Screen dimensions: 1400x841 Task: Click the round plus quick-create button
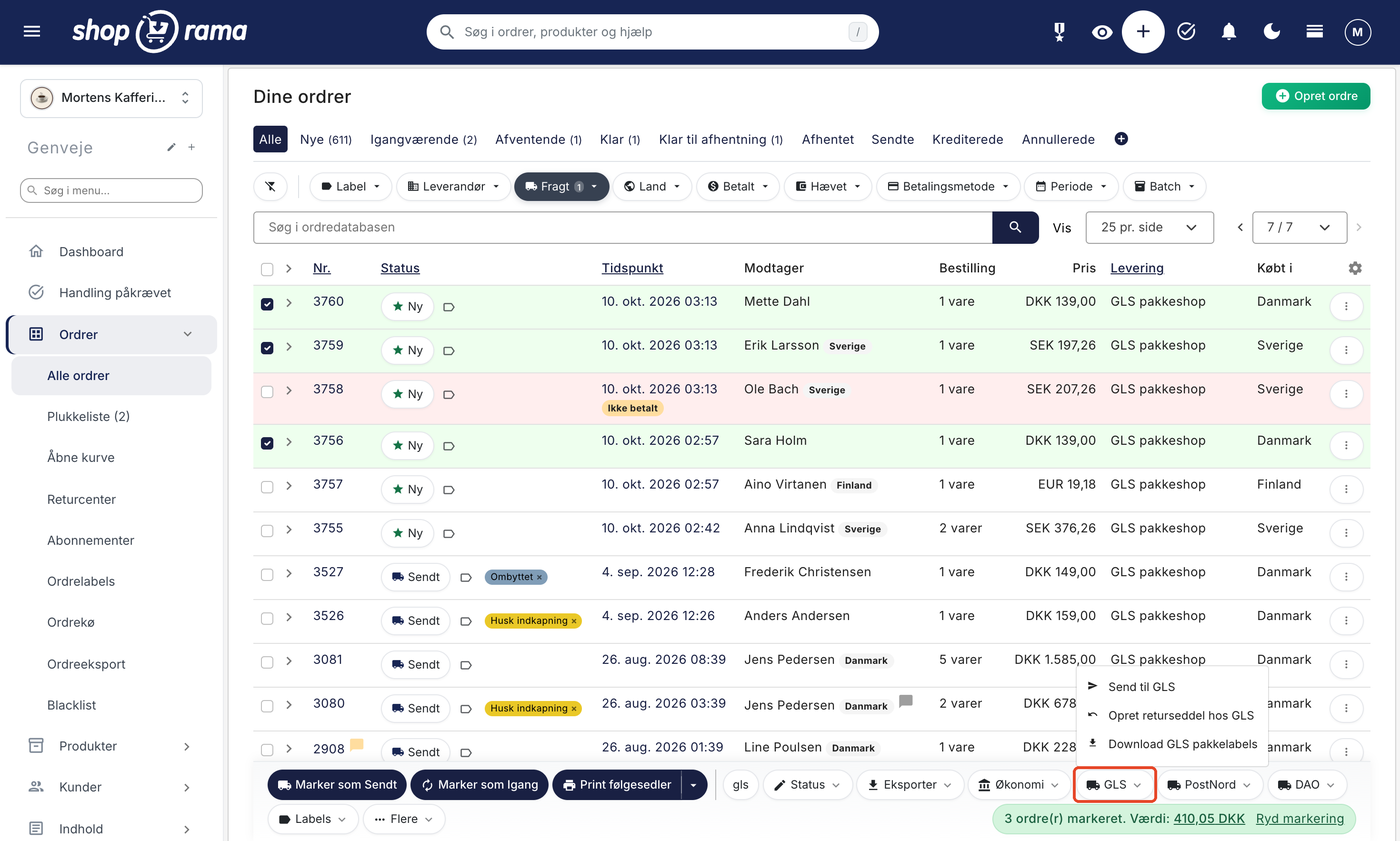coord(1143,32)
